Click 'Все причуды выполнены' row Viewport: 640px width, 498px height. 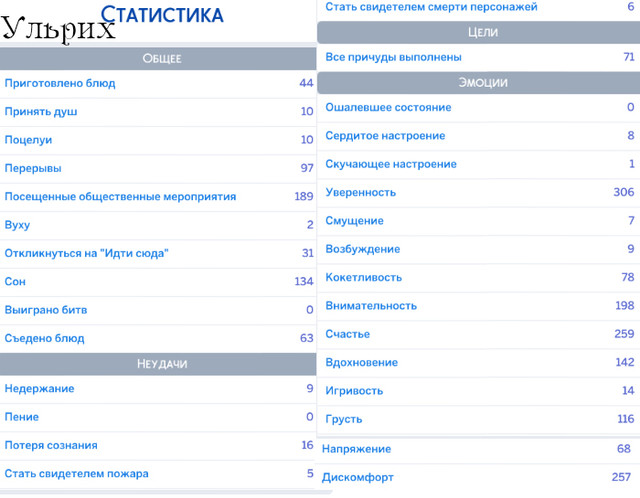478,57
